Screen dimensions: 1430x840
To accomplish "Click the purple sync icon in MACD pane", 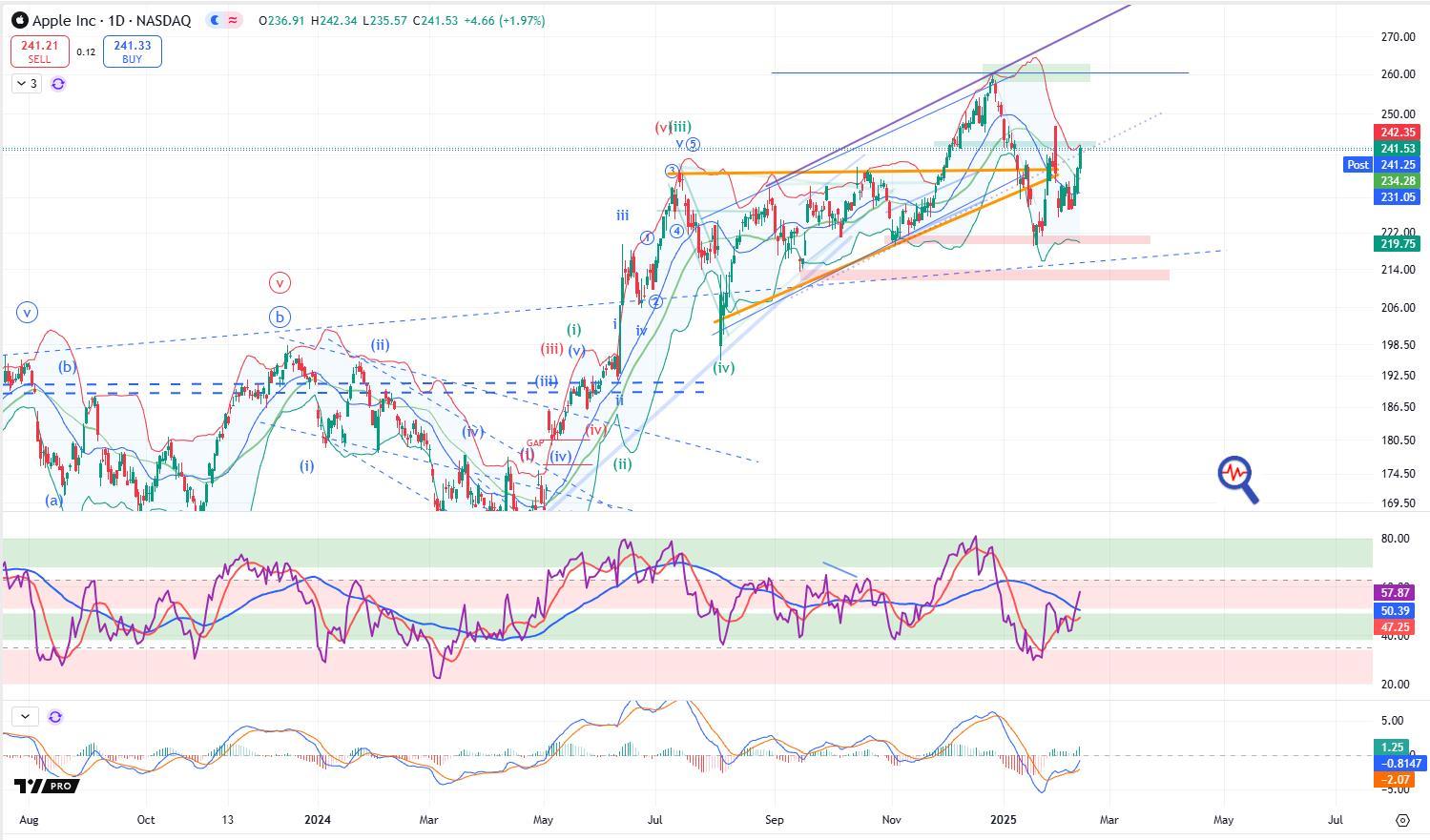I will pyautogui.click(x=55, y=717).
